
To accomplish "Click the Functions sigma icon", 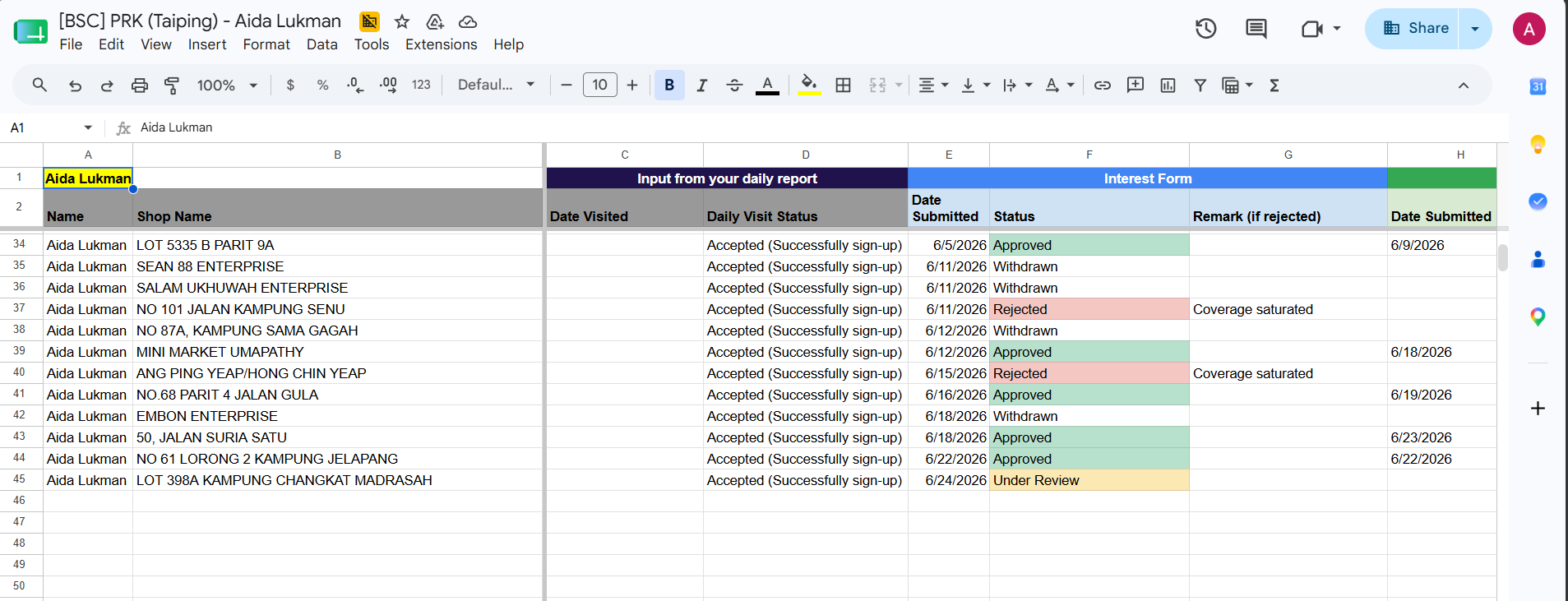I will tap(1274, 85).
